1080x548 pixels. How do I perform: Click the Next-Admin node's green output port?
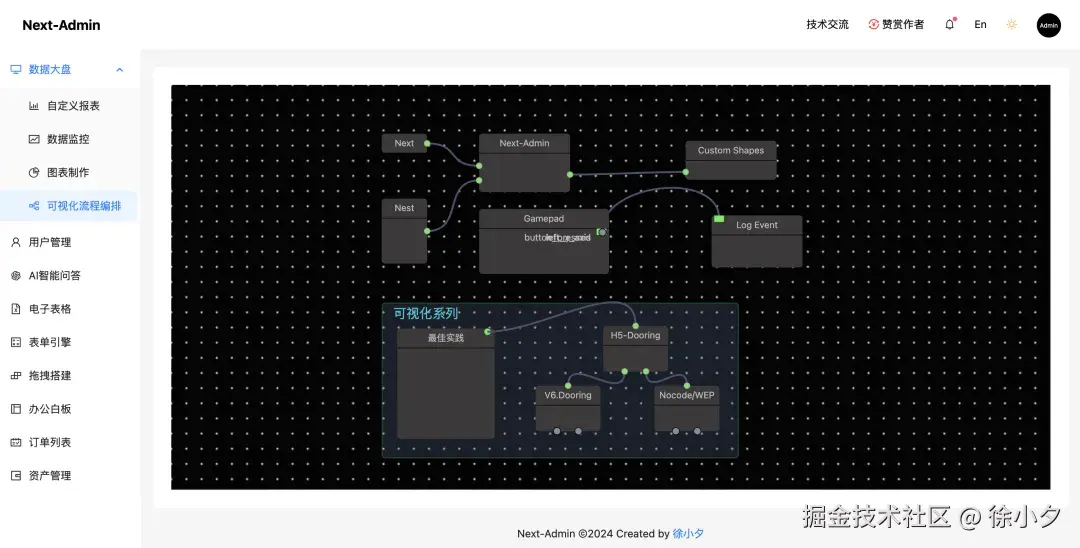pyautogui.click(x=570, y=174)
